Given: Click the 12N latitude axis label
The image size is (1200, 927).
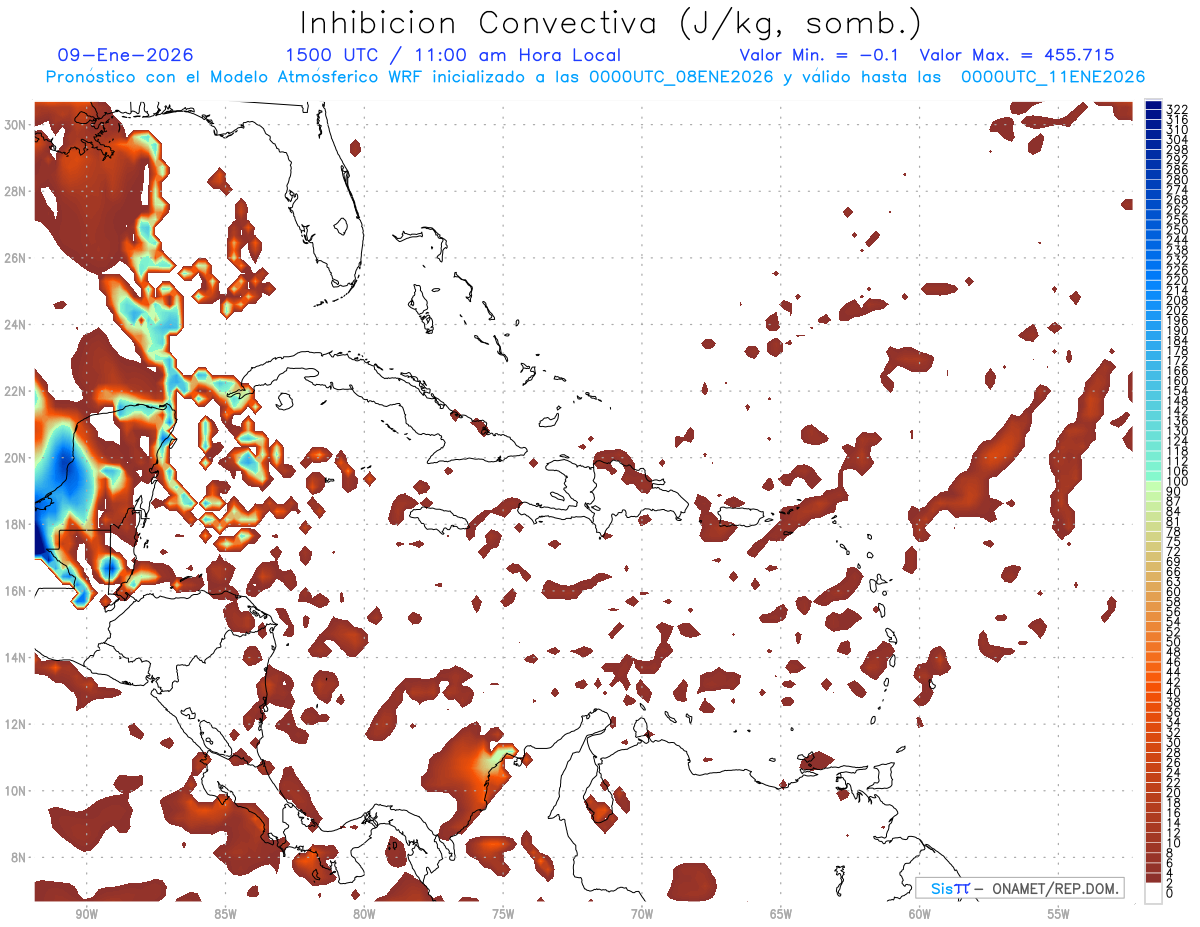Looking at the screenshot, I should coord(15,724).
